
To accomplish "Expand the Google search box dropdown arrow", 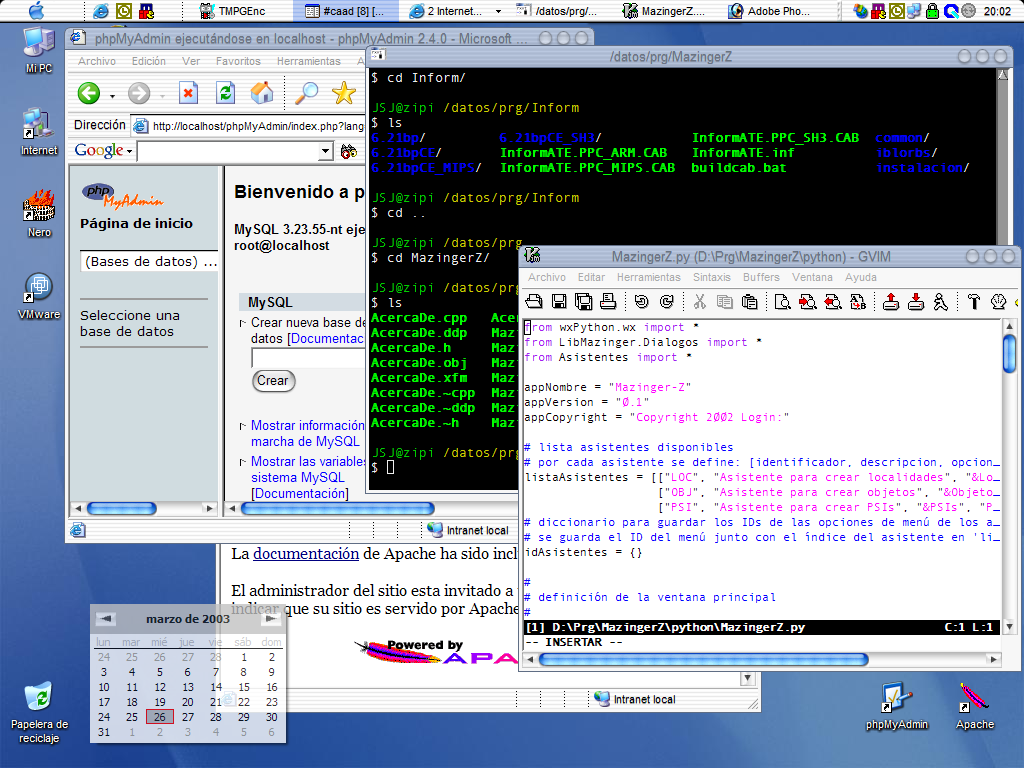I will tap(325, 152).
